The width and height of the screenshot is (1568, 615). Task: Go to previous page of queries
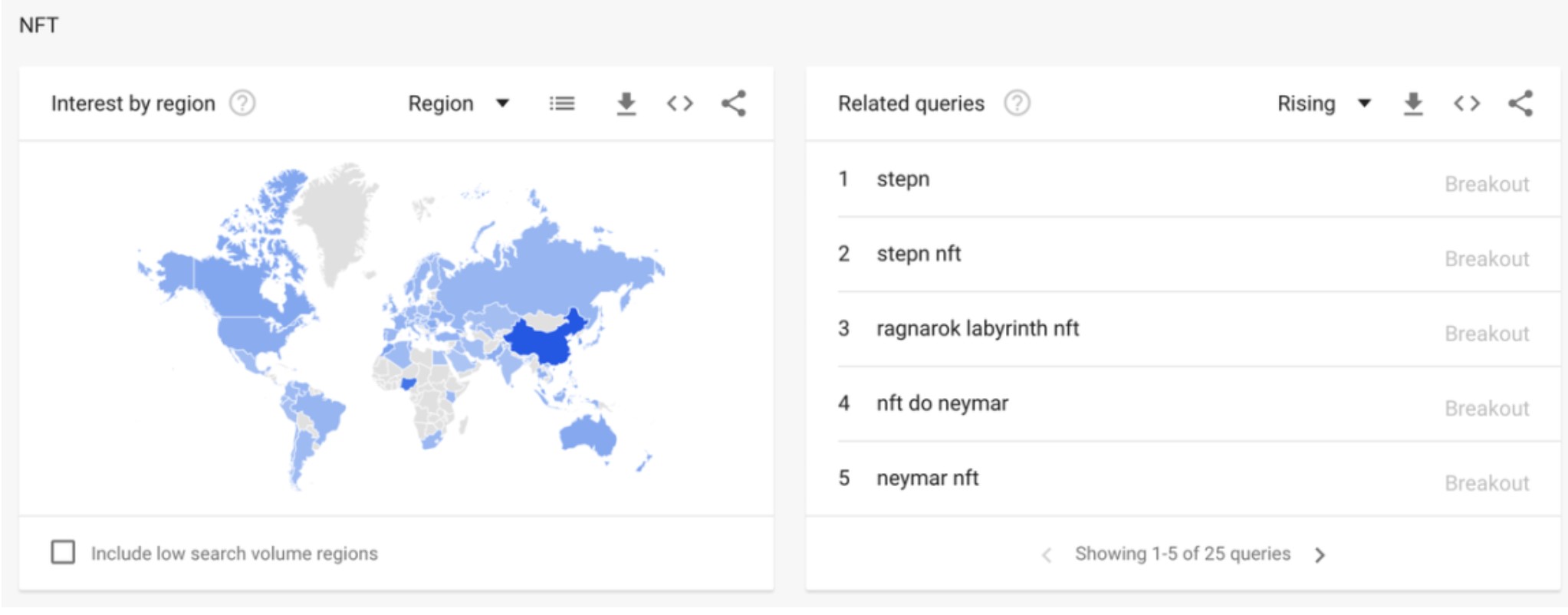(1047, 554)
